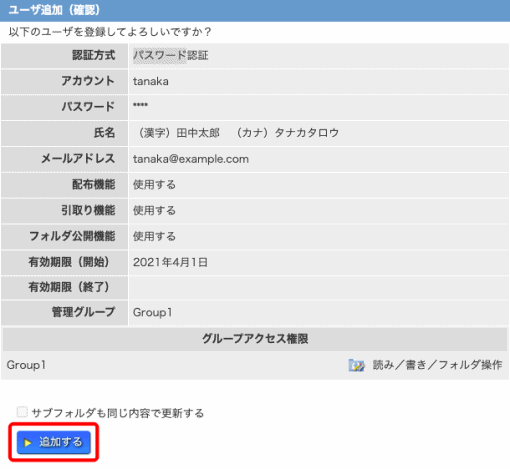Click the yellow arrow icon on 追加する
The width and height of the screenshot is (510, 469).
(28, 443)
